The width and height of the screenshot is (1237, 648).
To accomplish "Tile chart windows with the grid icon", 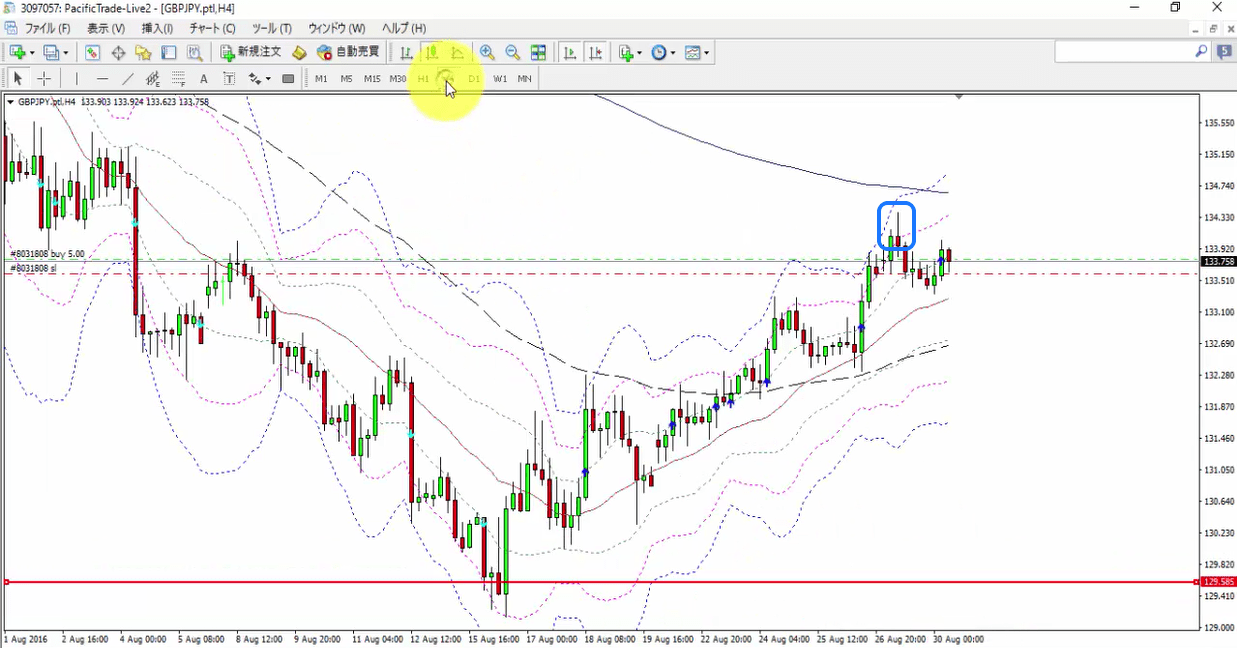I will pos(538,52).
